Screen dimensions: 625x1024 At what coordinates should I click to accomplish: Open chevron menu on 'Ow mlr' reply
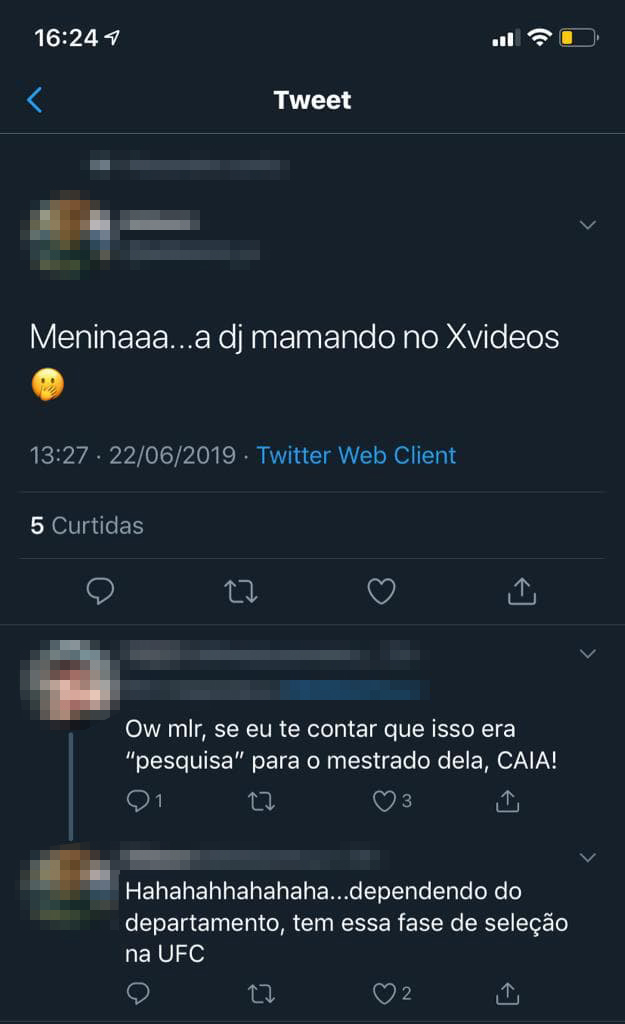coord(588,654)
